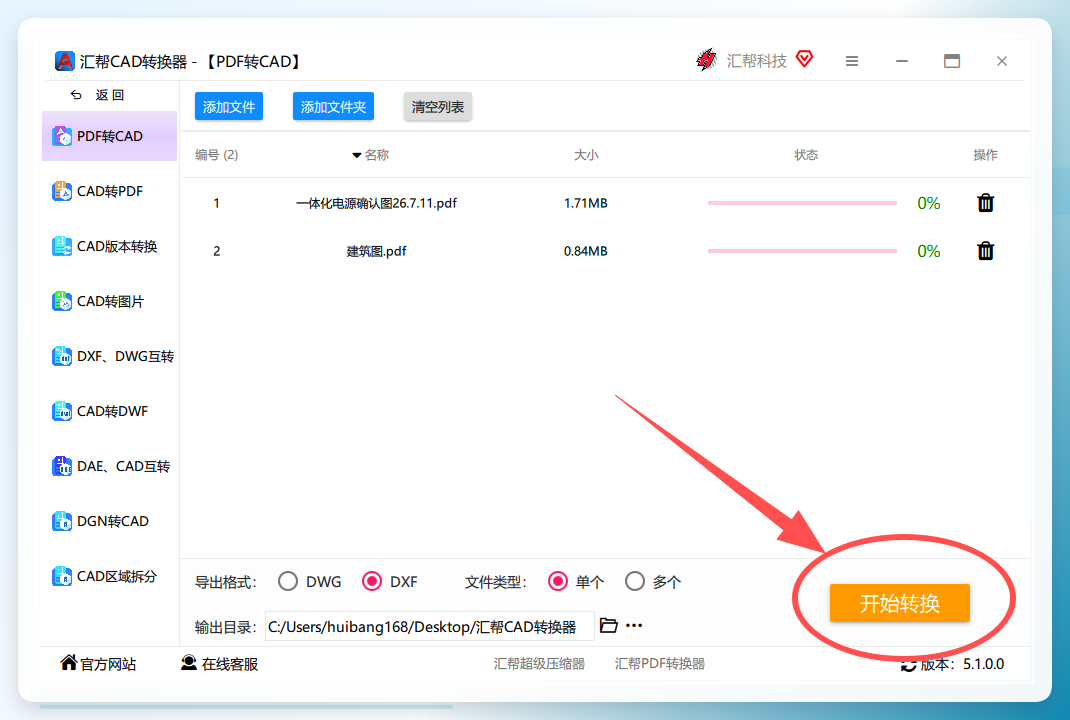Click the back arrow icon beside 返回

pyautogui.click(x=76, y=95)
